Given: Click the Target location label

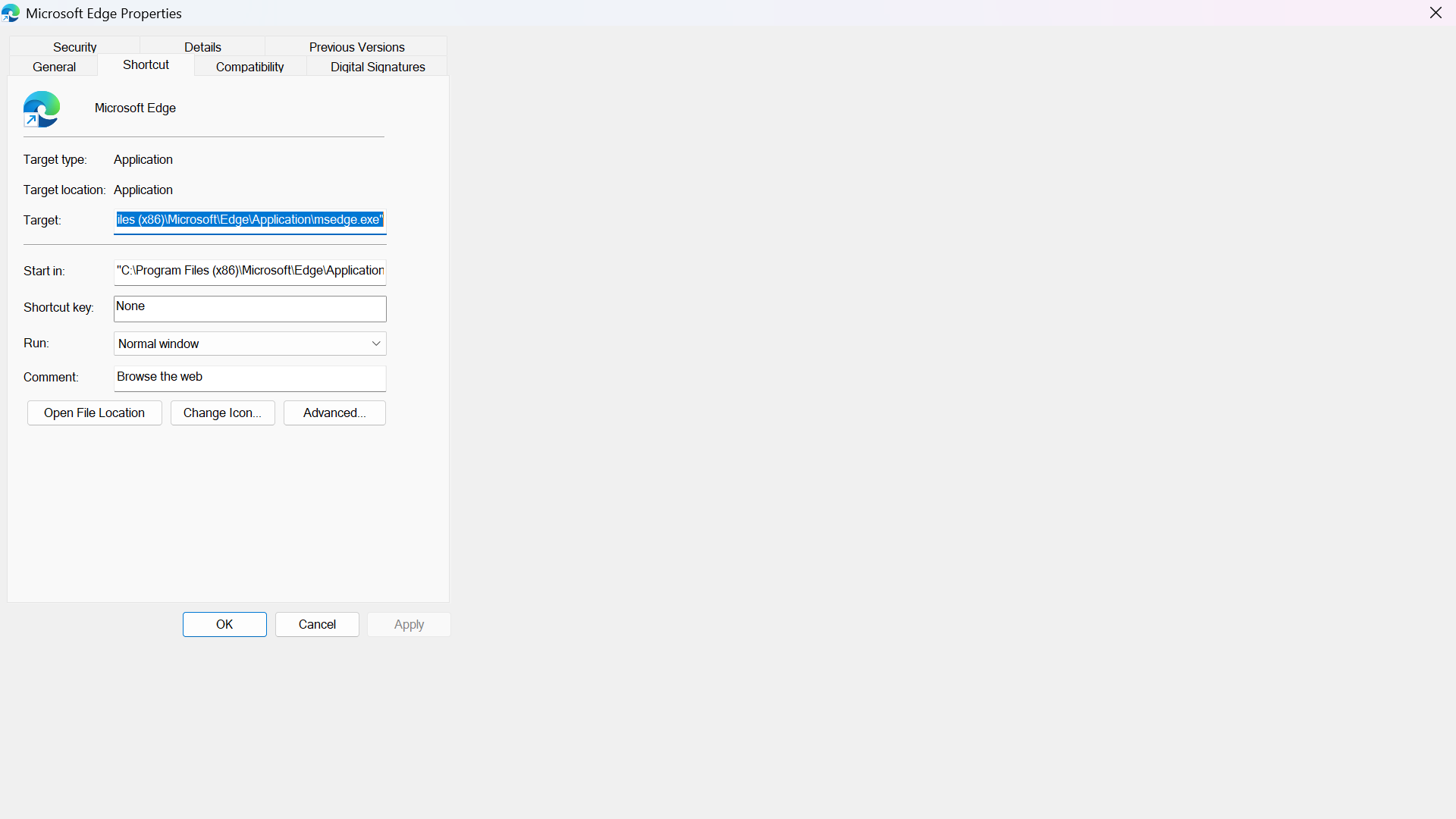Looking at the screenshot, I should [64, 190].
